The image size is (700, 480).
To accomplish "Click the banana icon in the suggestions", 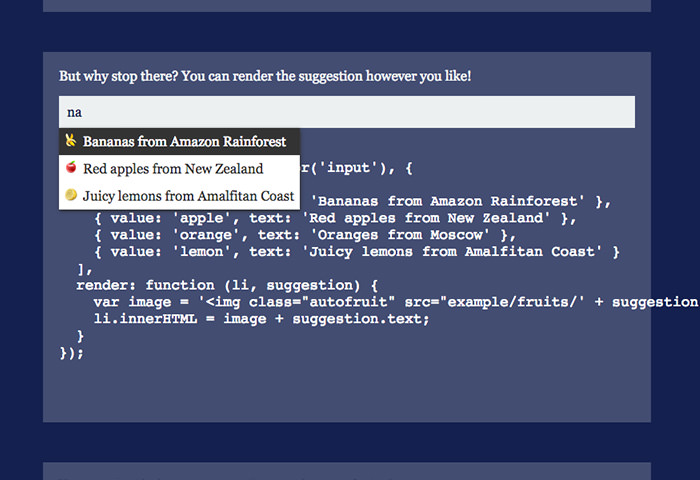I will [x=71, y=140].
